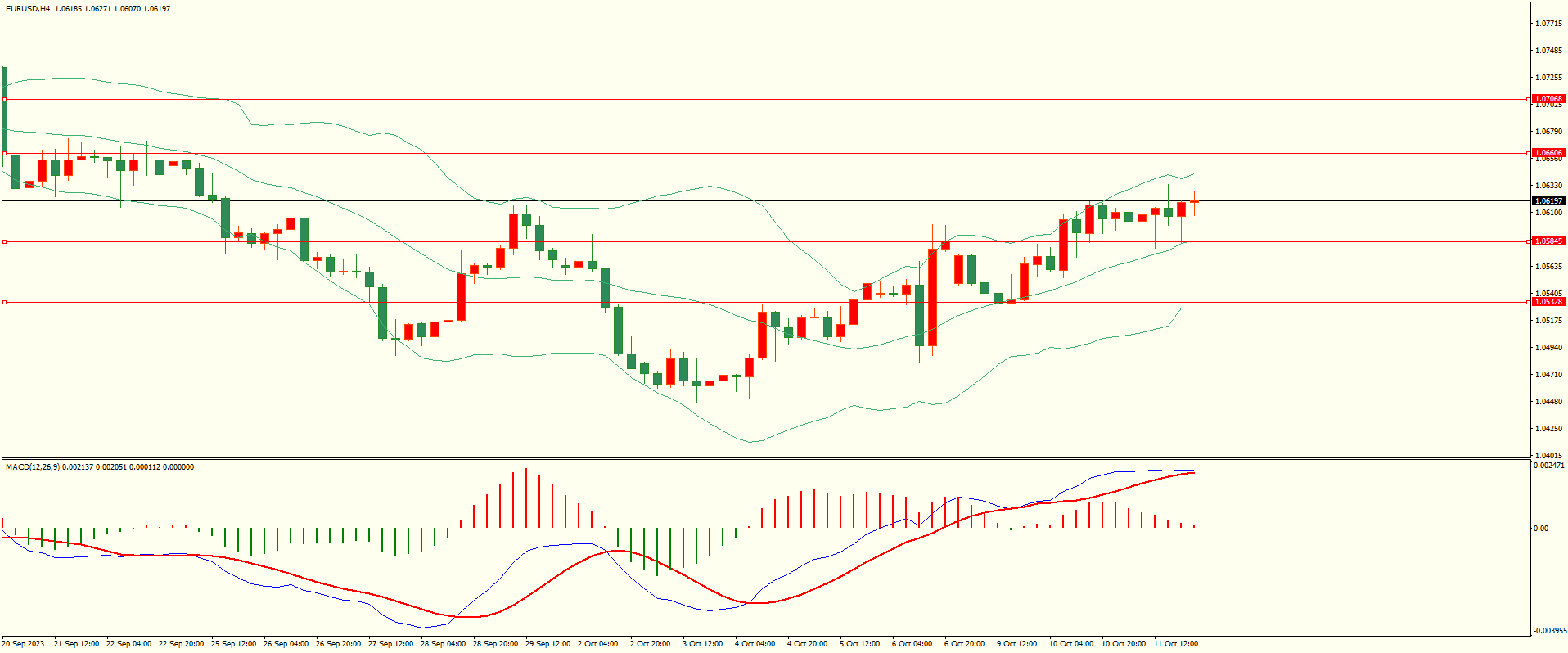Screen dimensions: 1568x653
Task: Select the MACD scale value -0.003955
Action: [1548, 631]
